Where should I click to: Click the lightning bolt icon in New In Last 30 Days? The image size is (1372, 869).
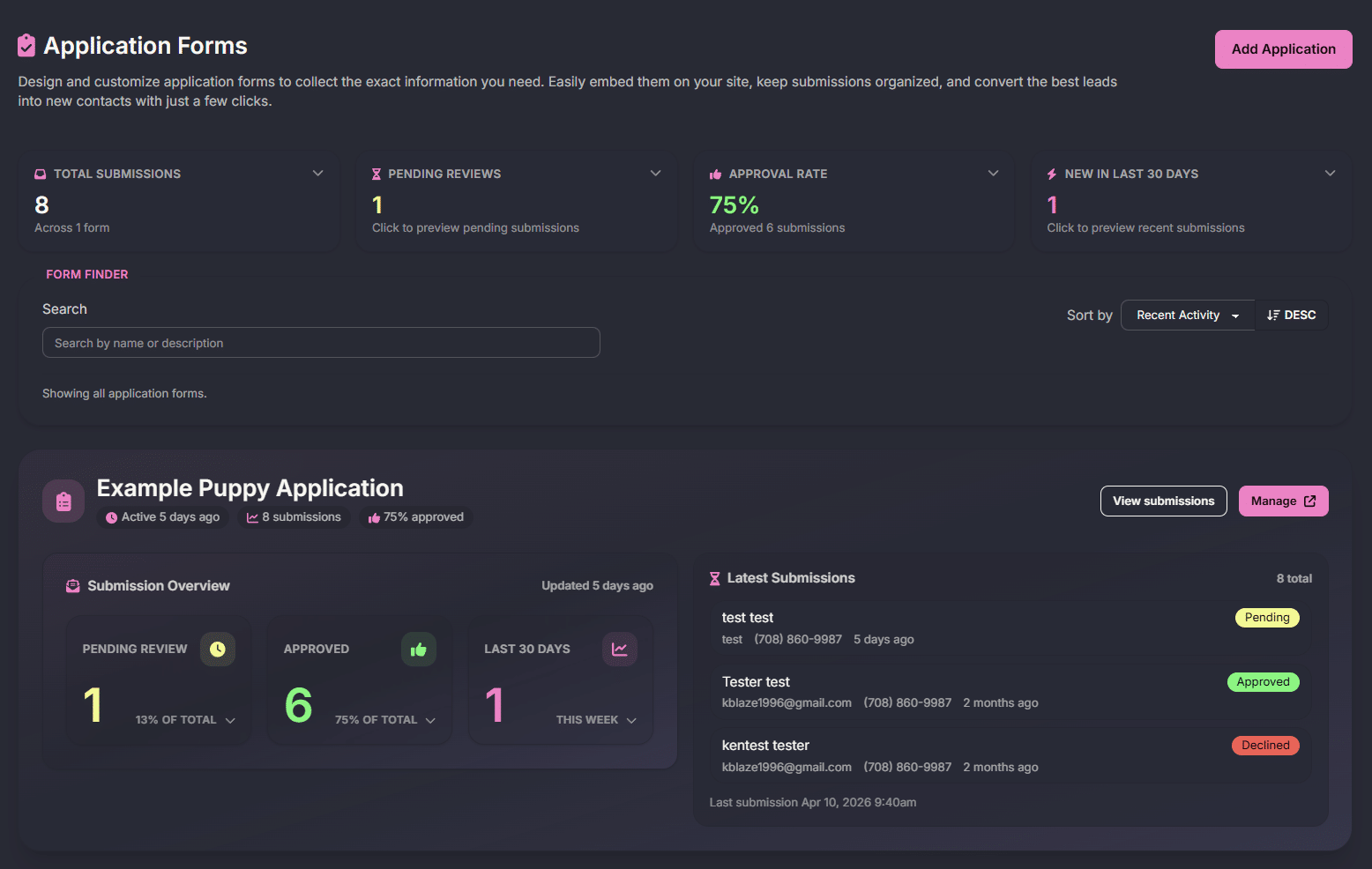pos(1052,175)
